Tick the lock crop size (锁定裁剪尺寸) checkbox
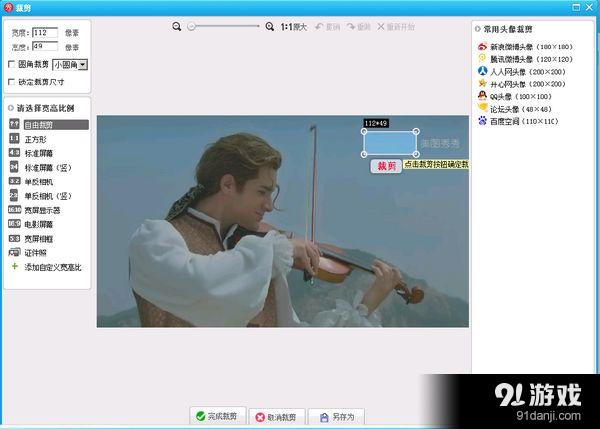Image resolution: width=600 pixels, height=429 pixels. (12, 82)
